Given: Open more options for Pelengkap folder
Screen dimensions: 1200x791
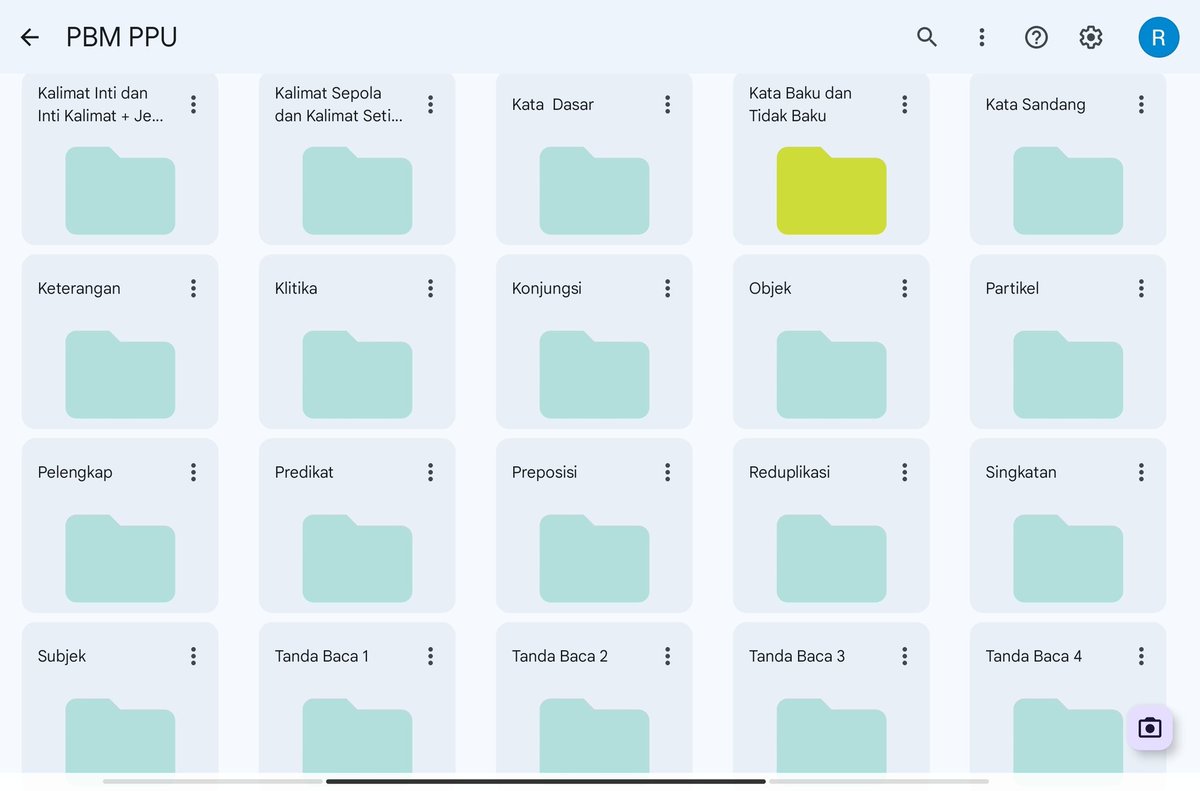Looking at the screenshot, I should pos(193,472).
